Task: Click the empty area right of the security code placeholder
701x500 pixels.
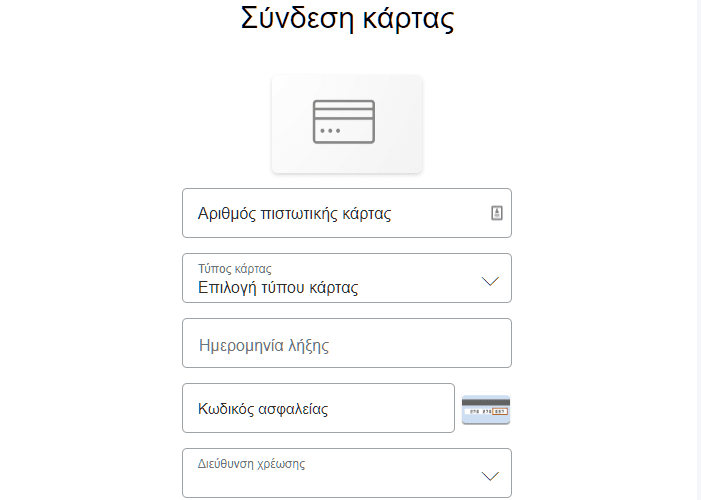Action: pyautogui.click(x=400, y=409)
